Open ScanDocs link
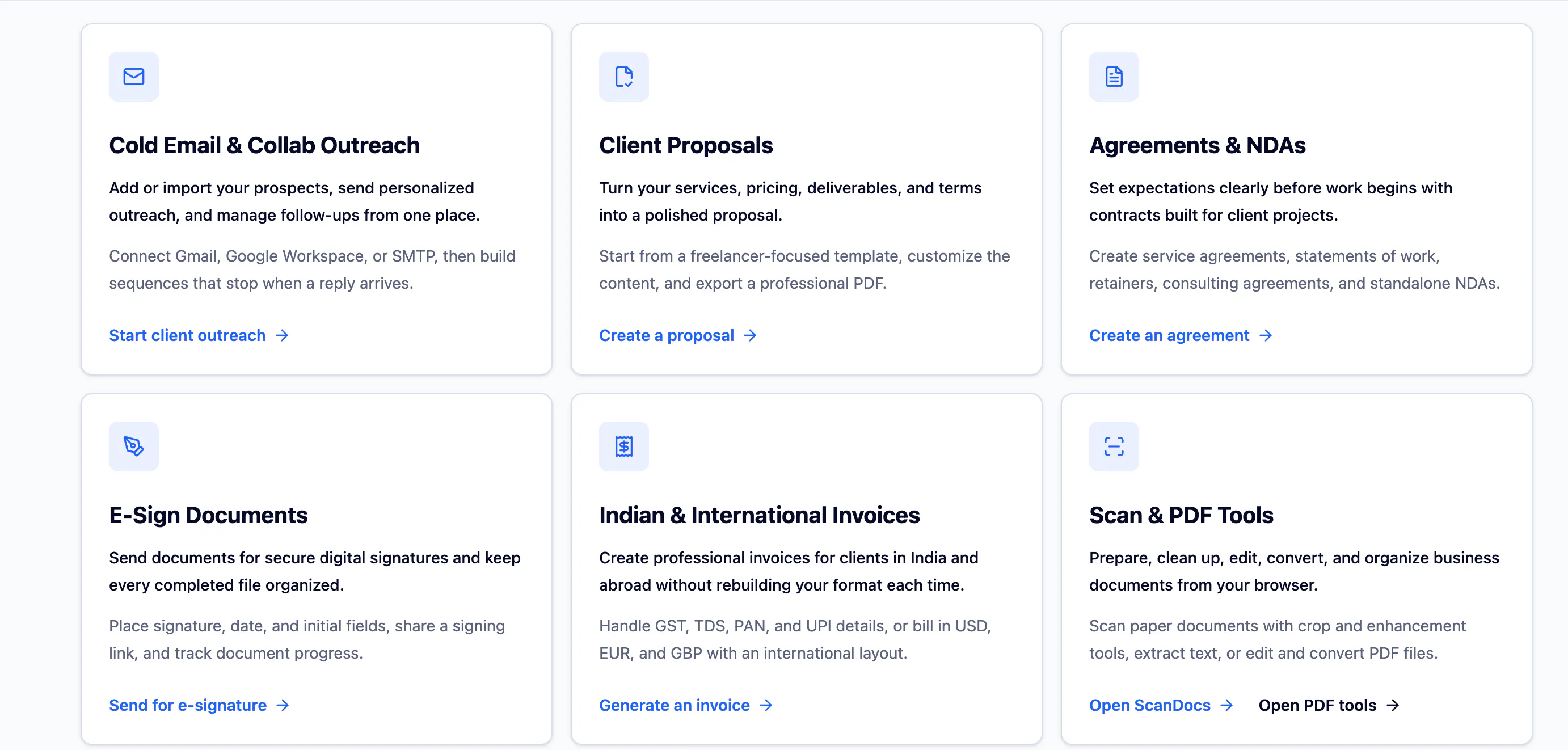This screenshot has height=750, width=1568. (1161, 705)
